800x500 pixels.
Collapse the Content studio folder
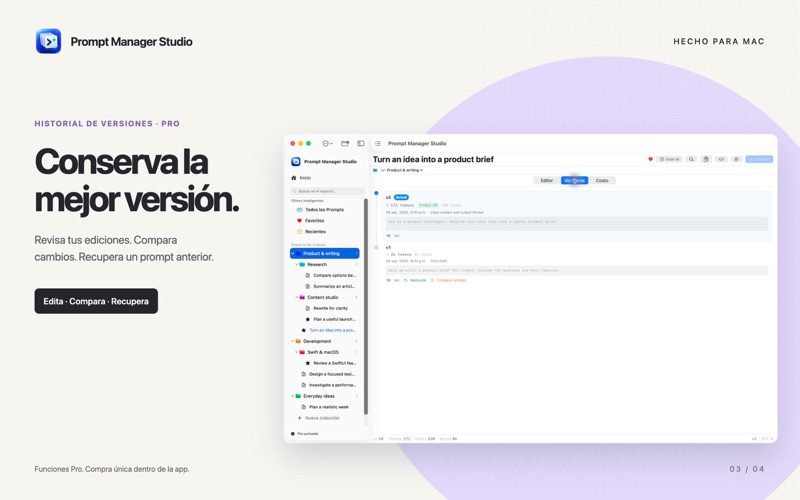[297, 297]
